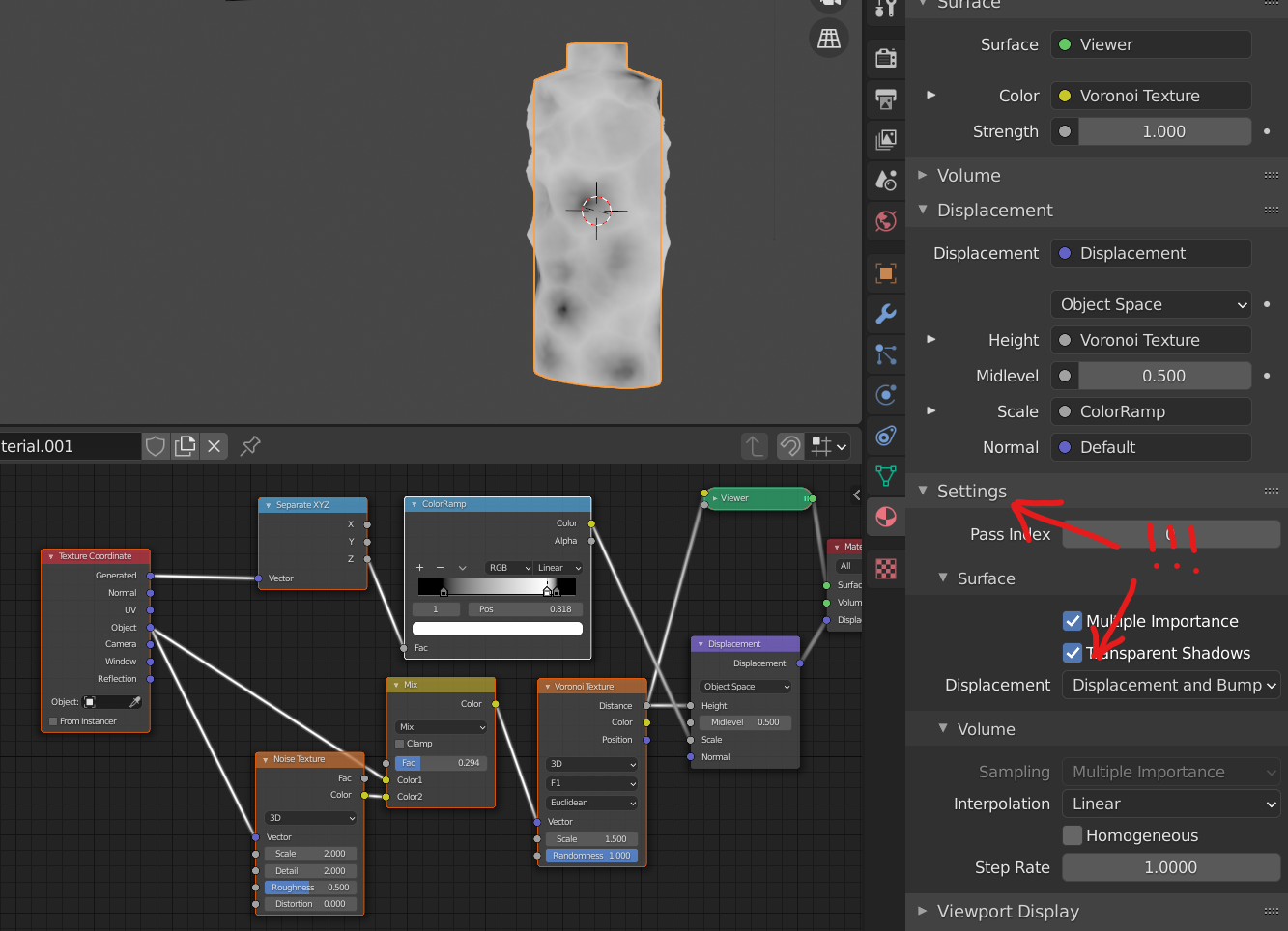Image resolution: width=1288 pixels, height=931 pixels.
Task: Open the Object Constraints tab
Action: pyautogui.click(x=885, y=435)
